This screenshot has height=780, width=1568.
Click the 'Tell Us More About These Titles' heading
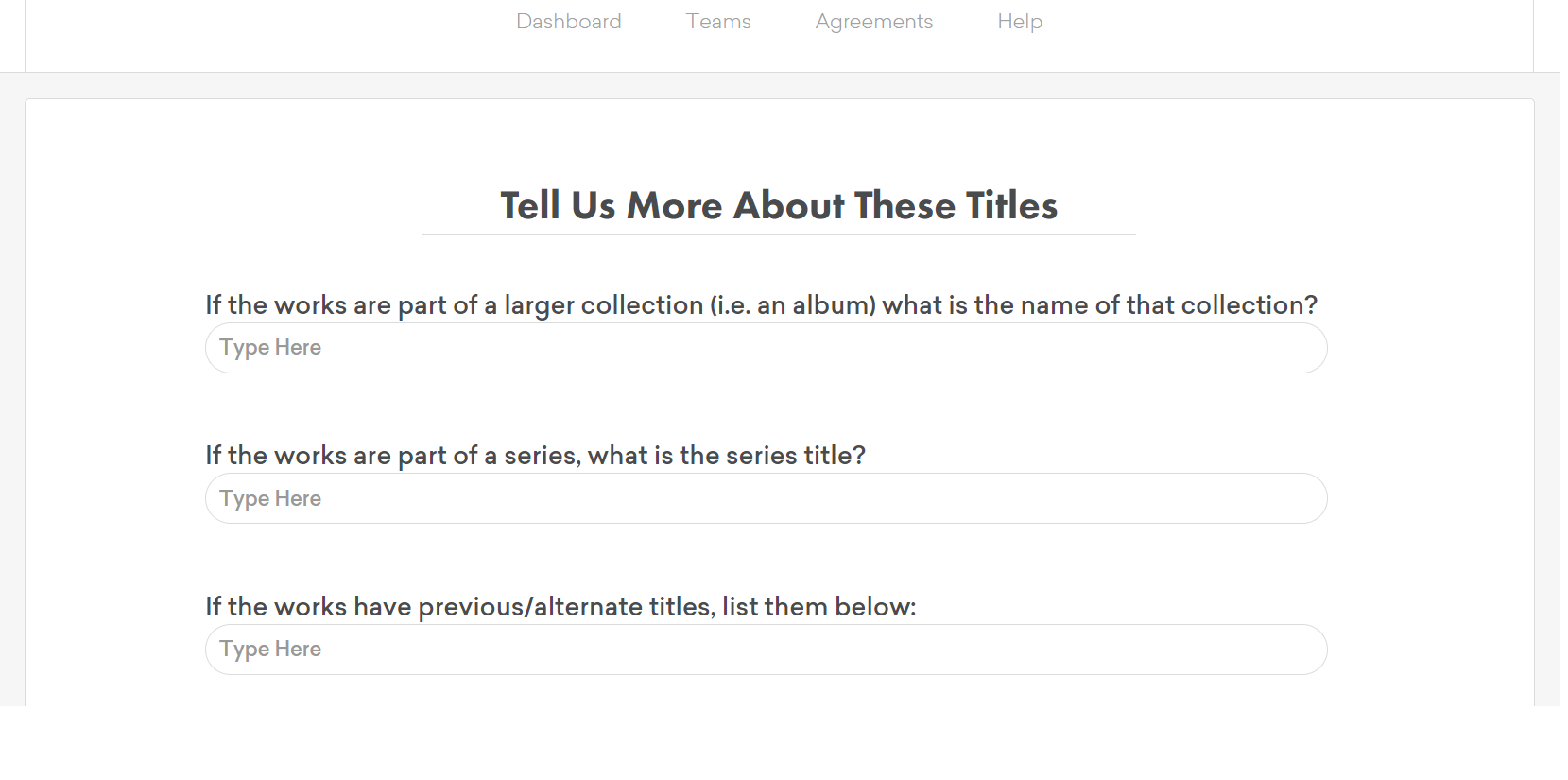[778, 205]
